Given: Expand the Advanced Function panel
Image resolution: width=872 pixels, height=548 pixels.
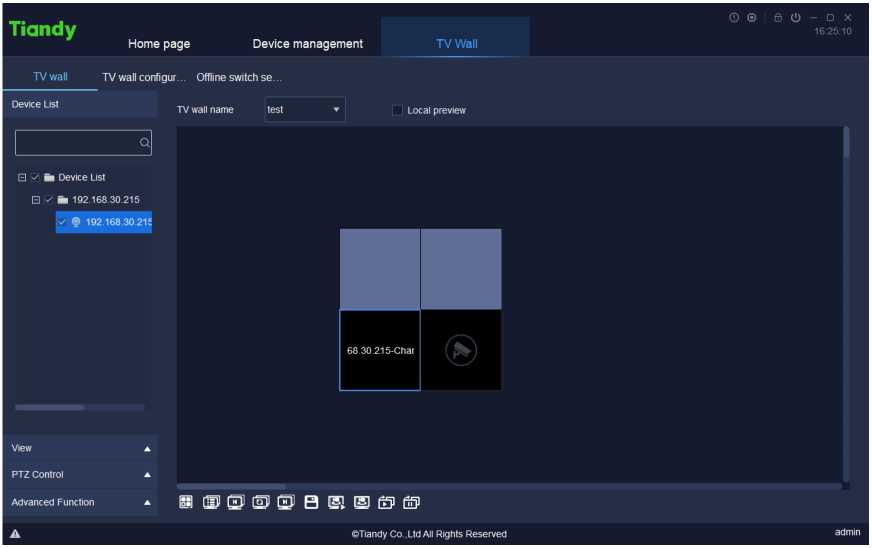Looking at the screenshot, I should pos(80,502).
